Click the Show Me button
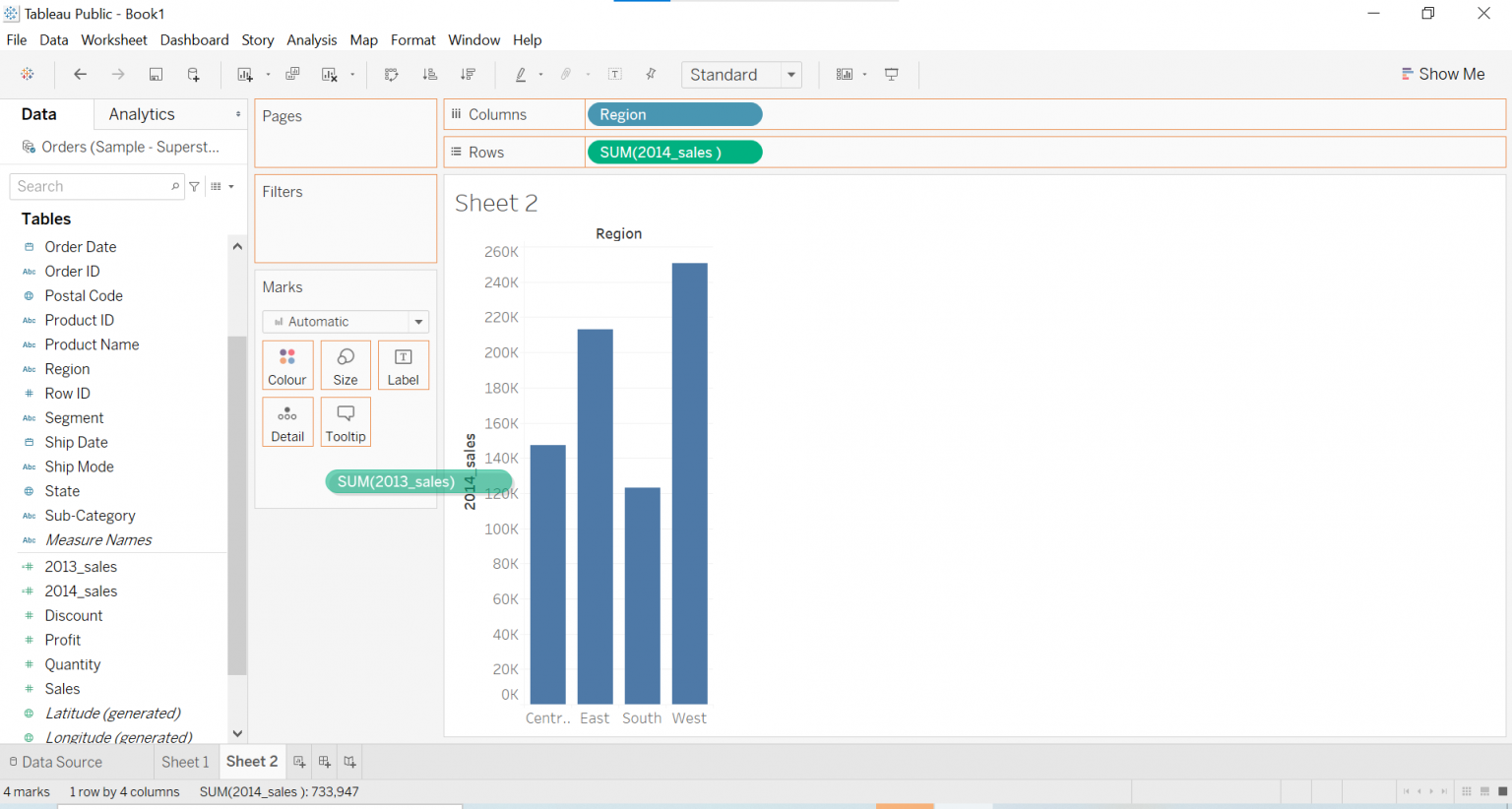 pyautogui.click(x=1443, y=73)
